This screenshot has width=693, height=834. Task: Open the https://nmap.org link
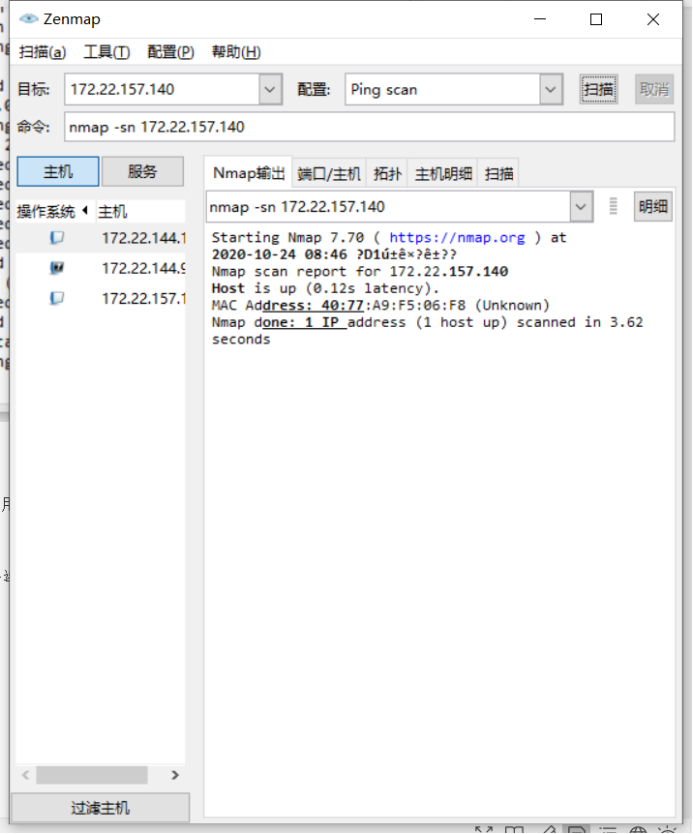457,237
